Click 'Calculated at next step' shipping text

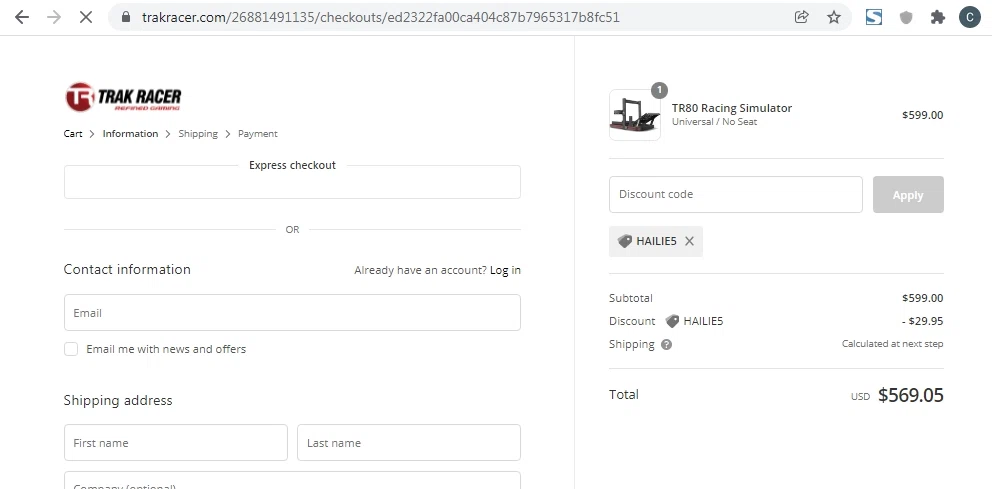(893, 344)
